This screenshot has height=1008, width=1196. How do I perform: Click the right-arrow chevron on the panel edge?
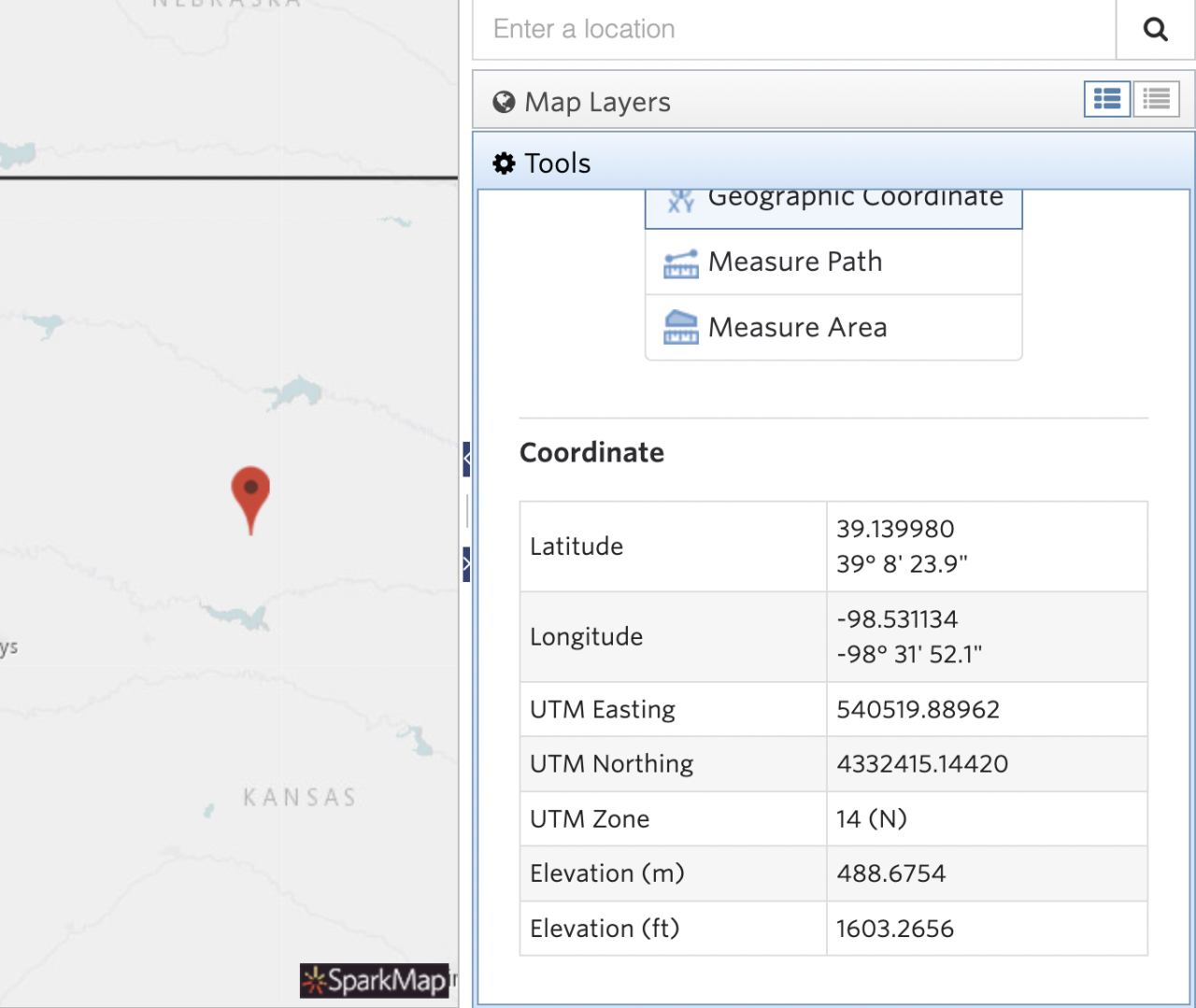tap(466, 563)
